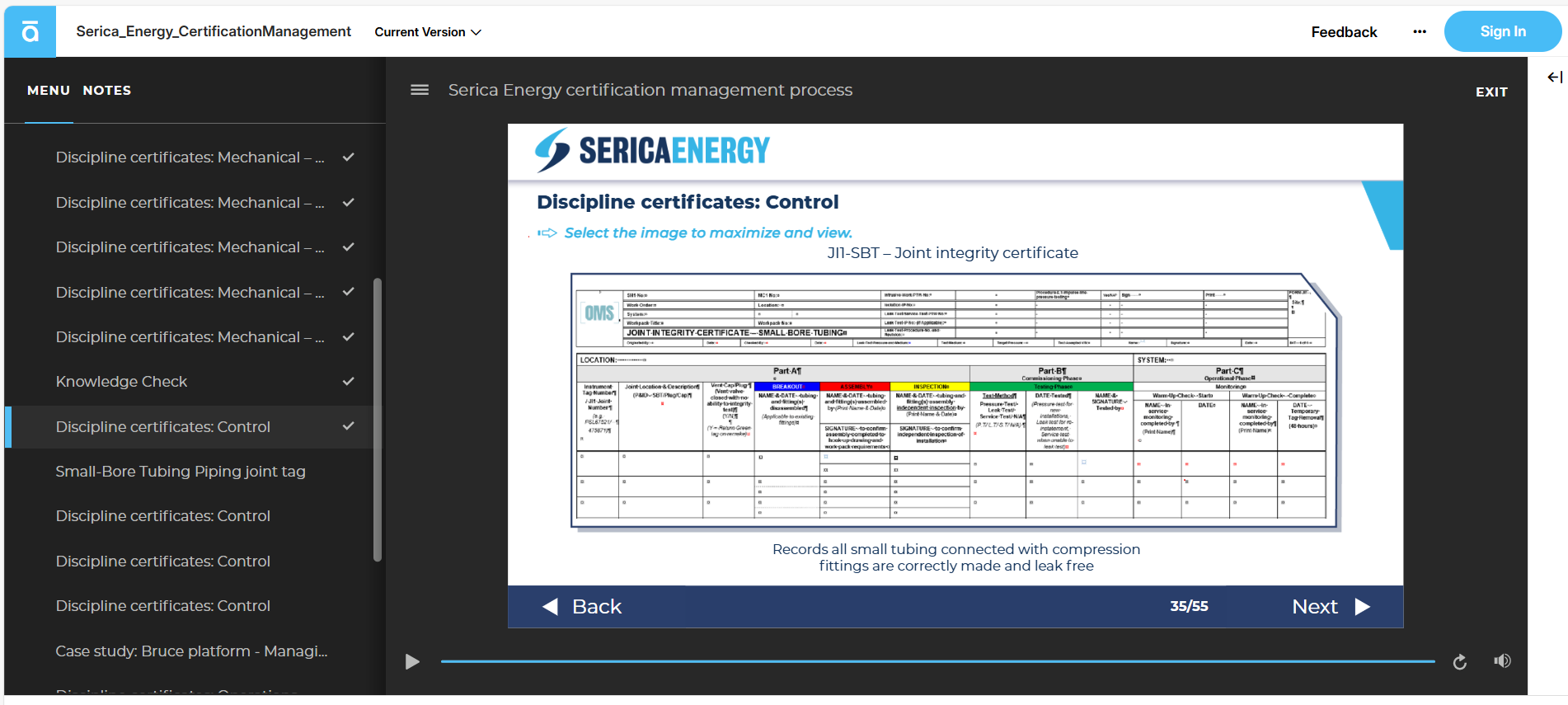Image resolution: width=1568 pixels, height=705 pixels.
Task: Collapse the right panel arrow icon
Action: tap(1555, 78)
